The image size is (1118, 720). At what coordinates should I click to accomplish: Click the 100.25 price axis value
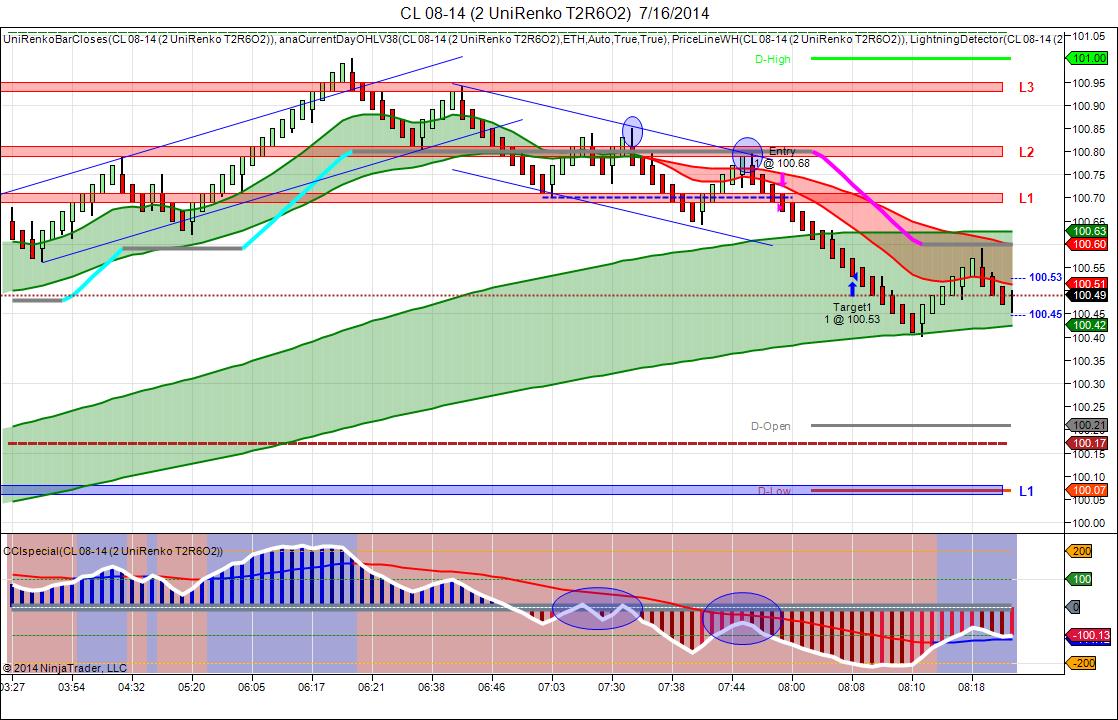[1089, 407]
